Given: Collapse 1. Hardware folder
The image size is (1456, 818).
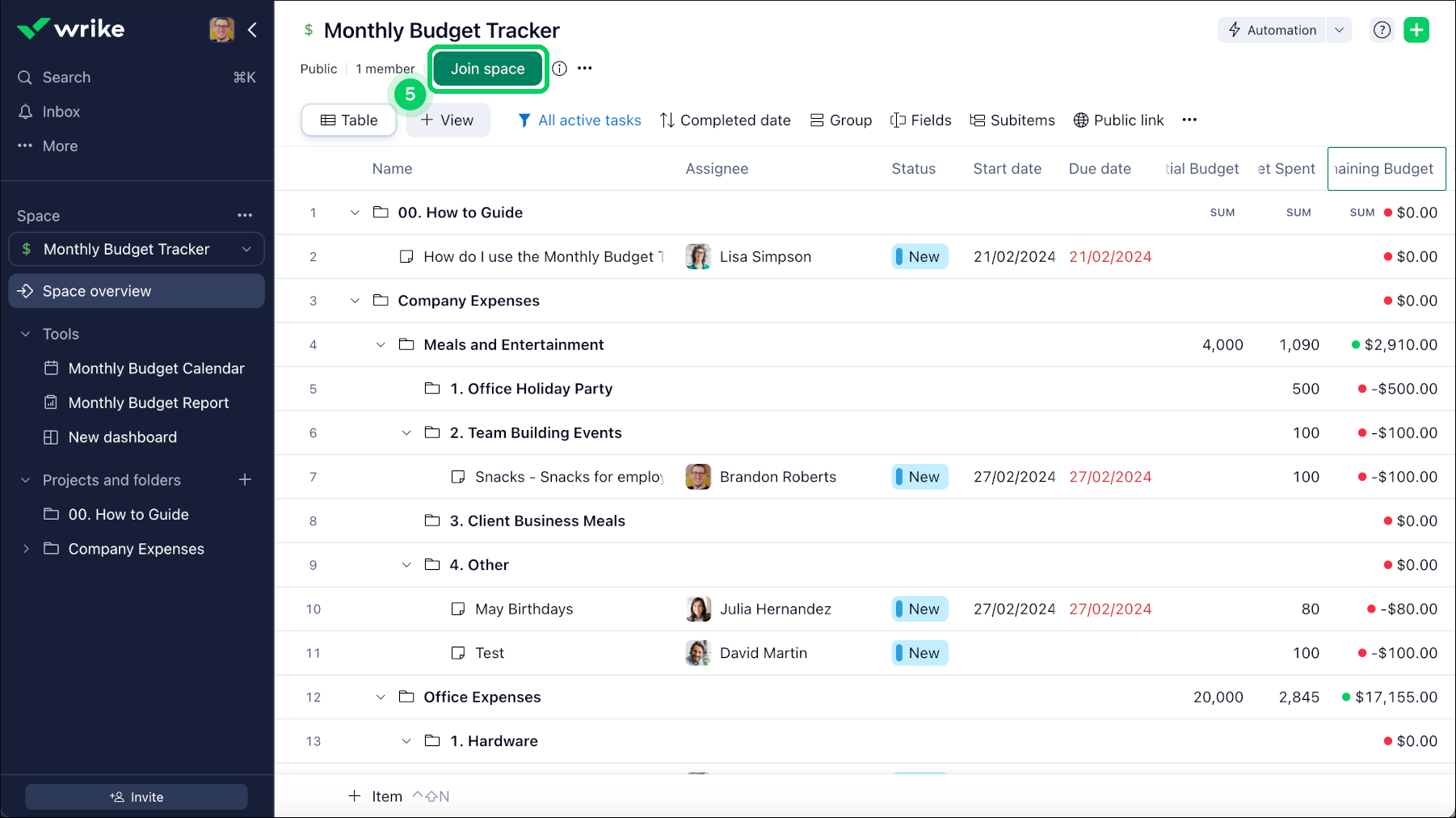Looking at the screenshot, I should [x=406, y=741].
